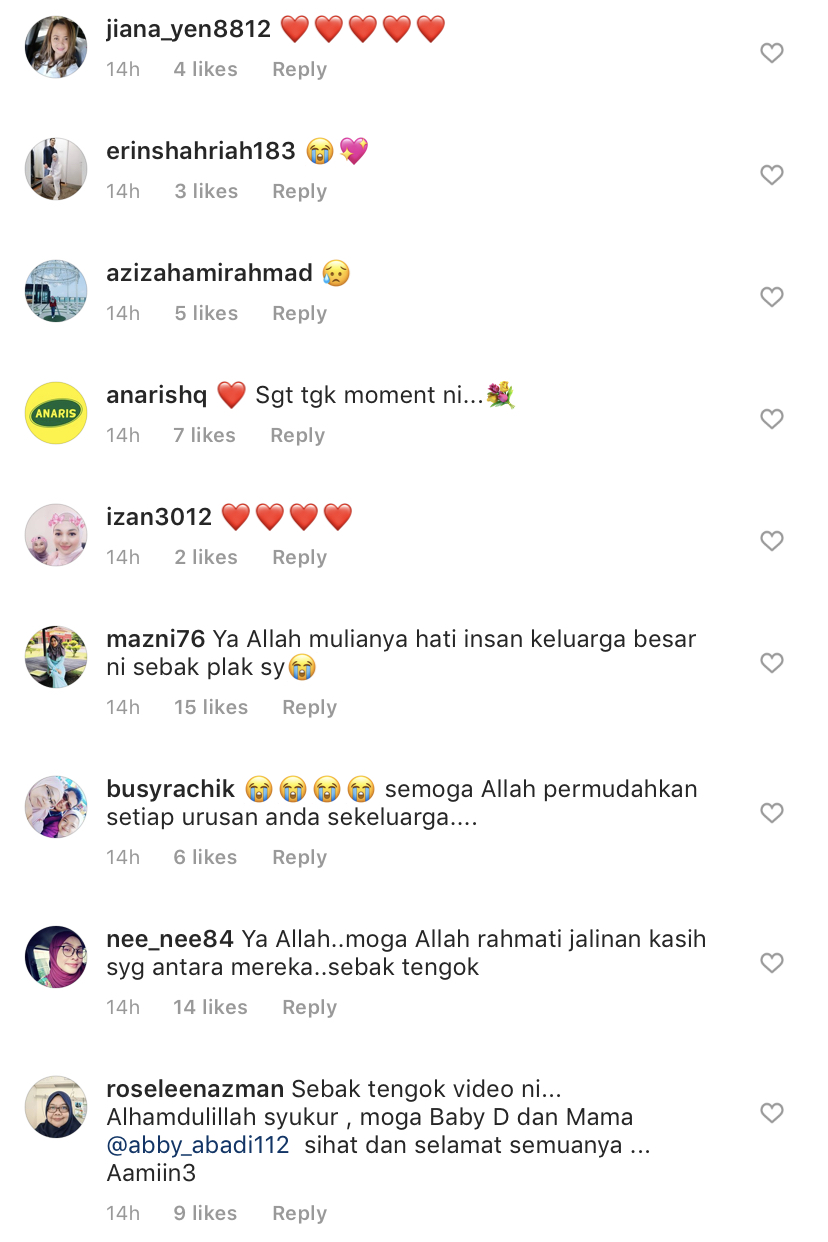The image size is (828, 1242).
Task: Open the yellow ANARIS profile picture
Action: 56,413
